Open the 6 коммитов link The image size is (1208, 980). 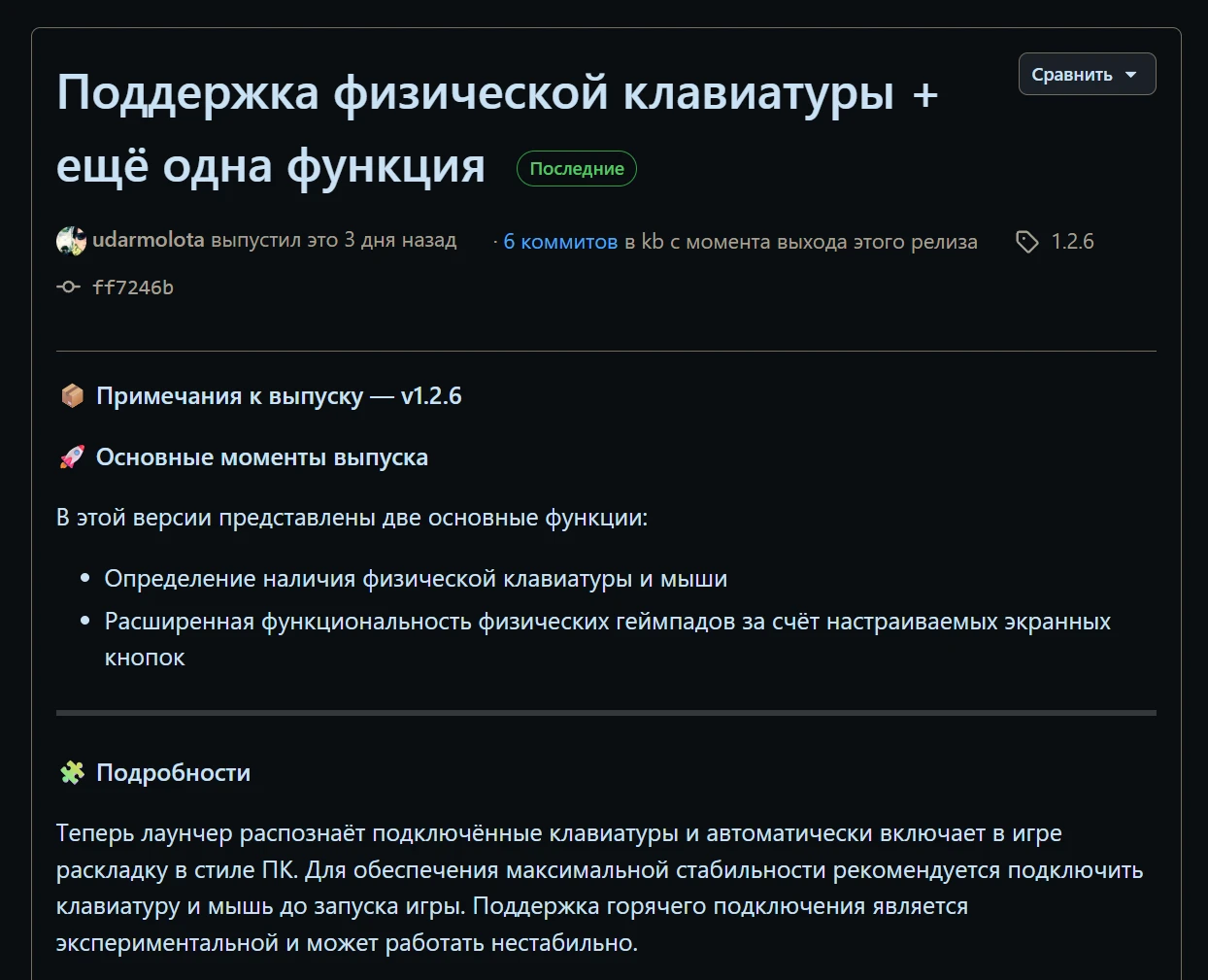click(560, 242)
